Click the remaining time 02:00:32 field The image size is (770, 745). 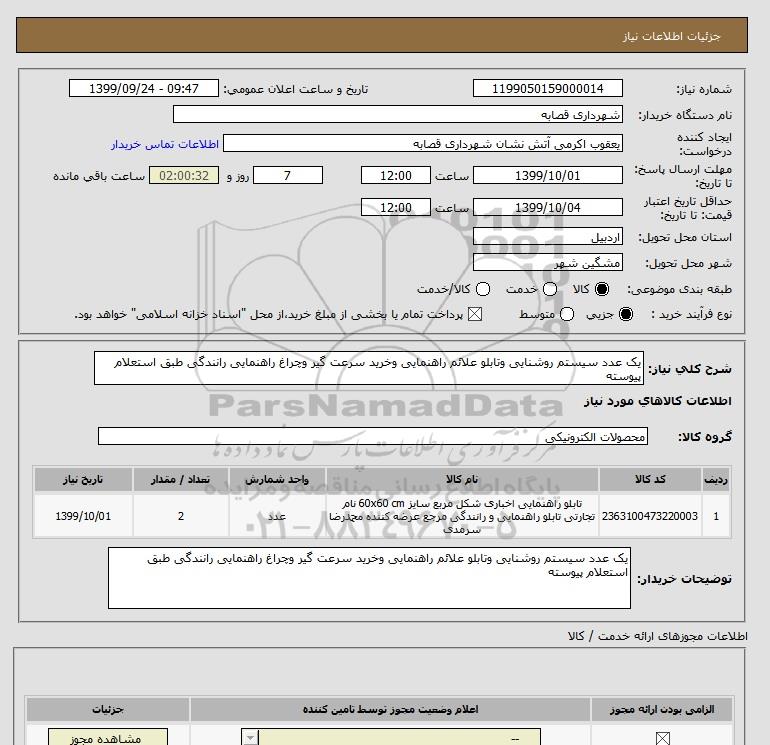(184, 175)
